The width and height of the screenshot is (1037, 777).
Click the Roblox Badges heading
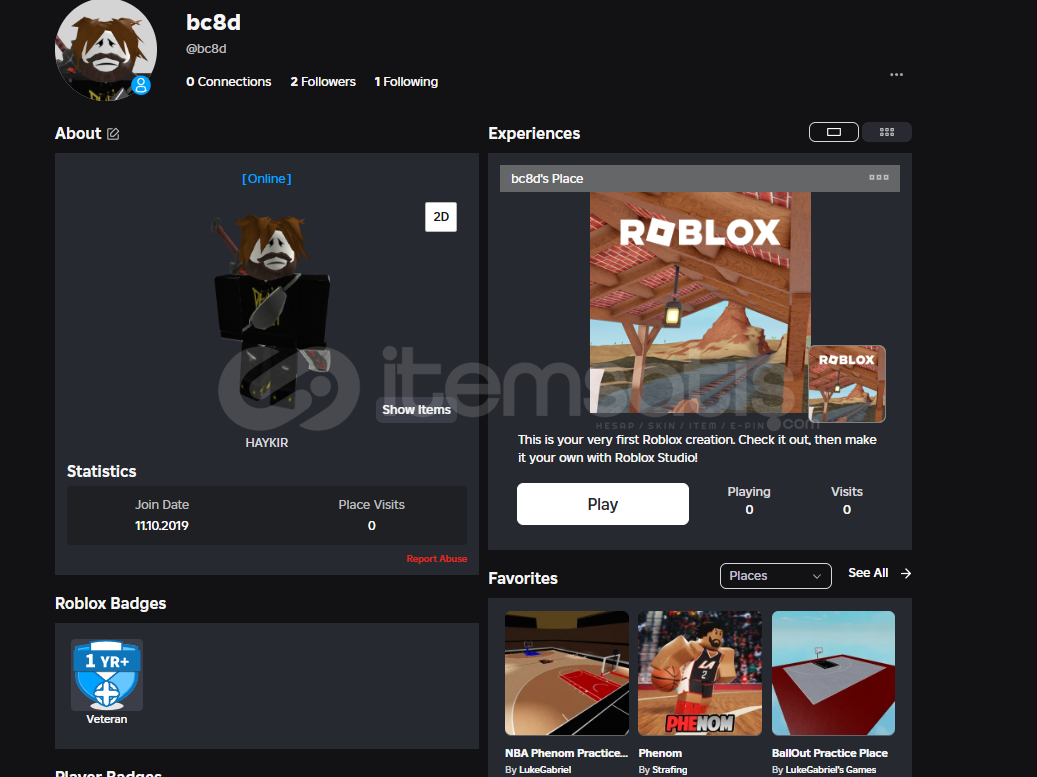(x=110, y=603)
